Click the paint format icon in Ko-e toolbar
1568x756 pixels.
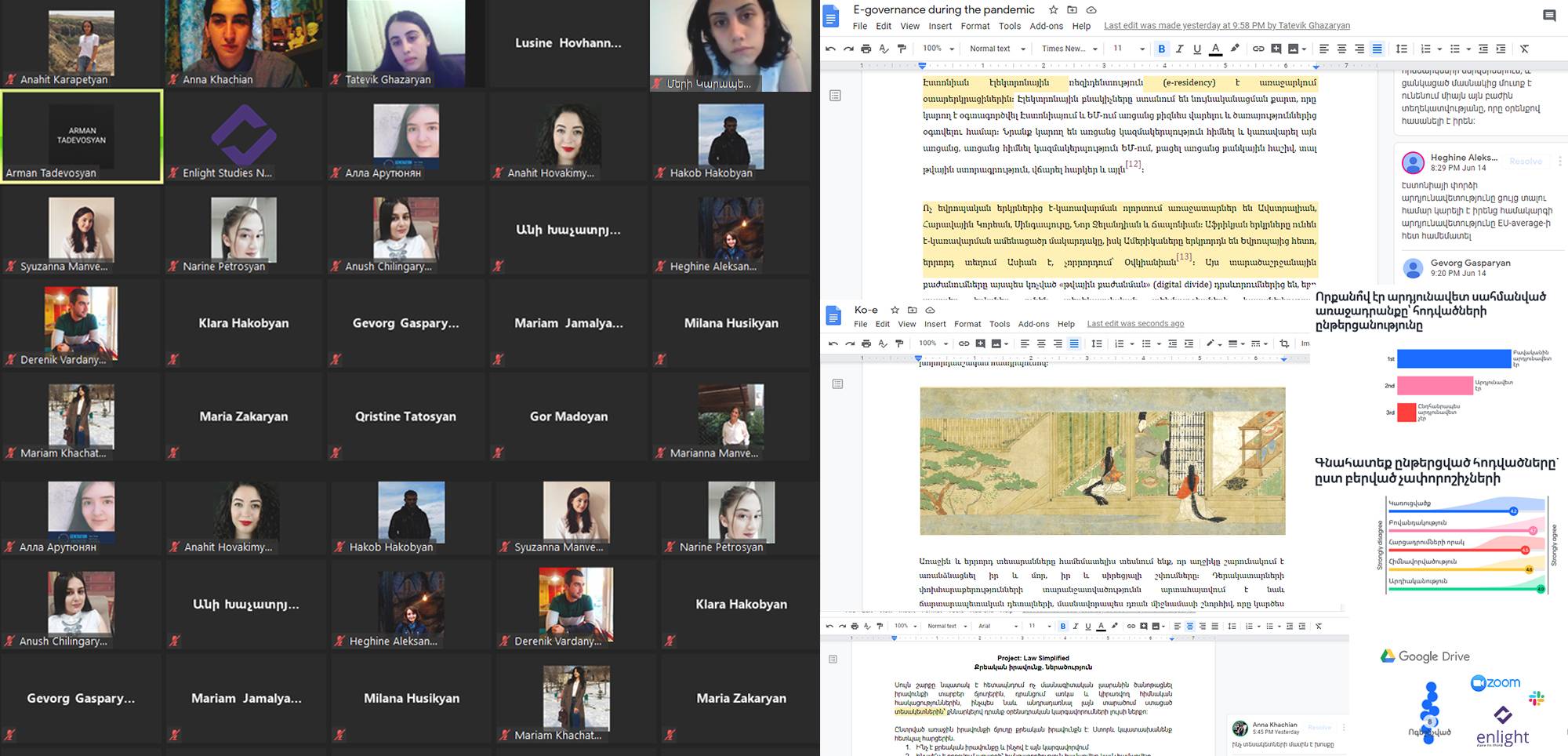(899, 343)
